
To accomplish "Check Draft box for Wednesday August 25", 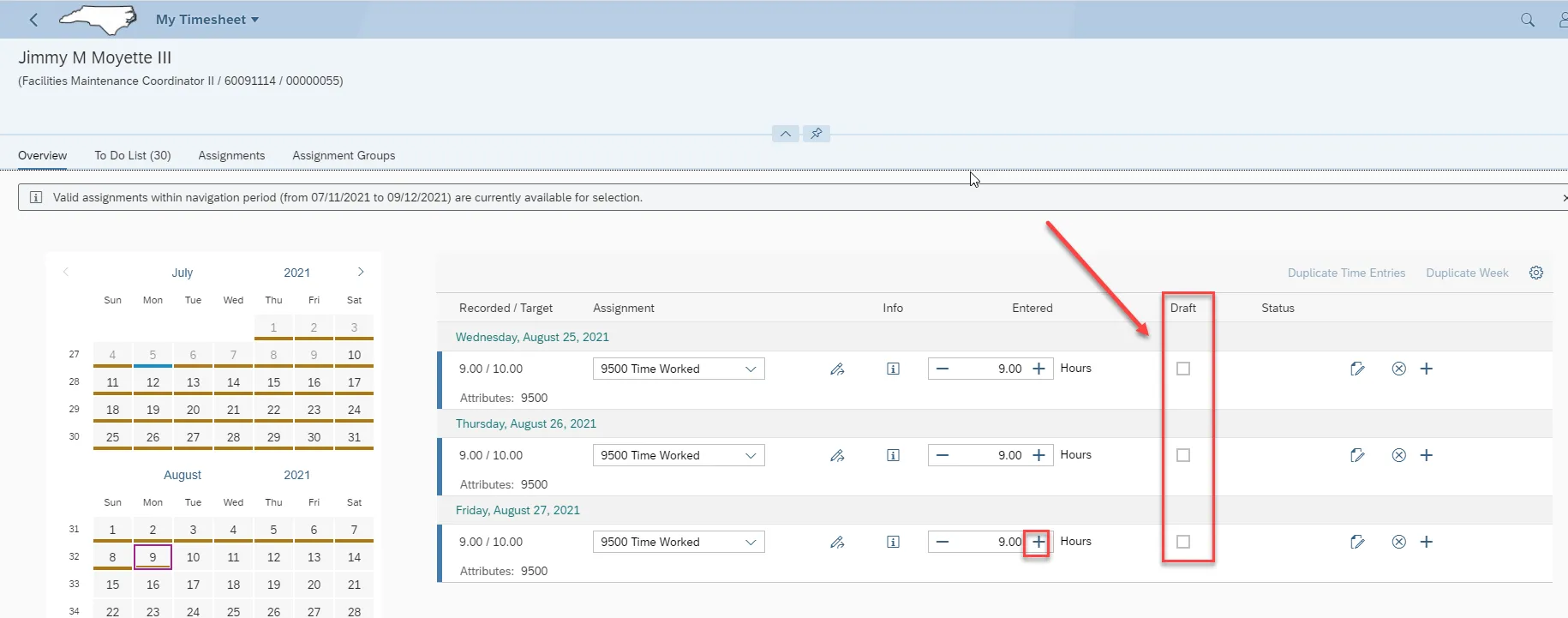I will (x=1183, y=369).
